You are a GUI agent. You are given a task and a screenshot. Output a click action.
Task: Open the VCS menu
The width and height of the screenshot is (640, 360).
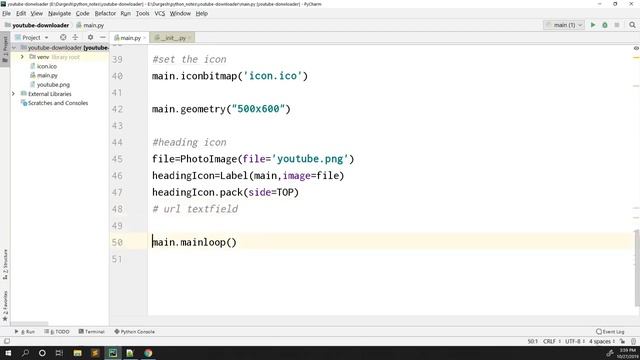(x=160, y=13)
